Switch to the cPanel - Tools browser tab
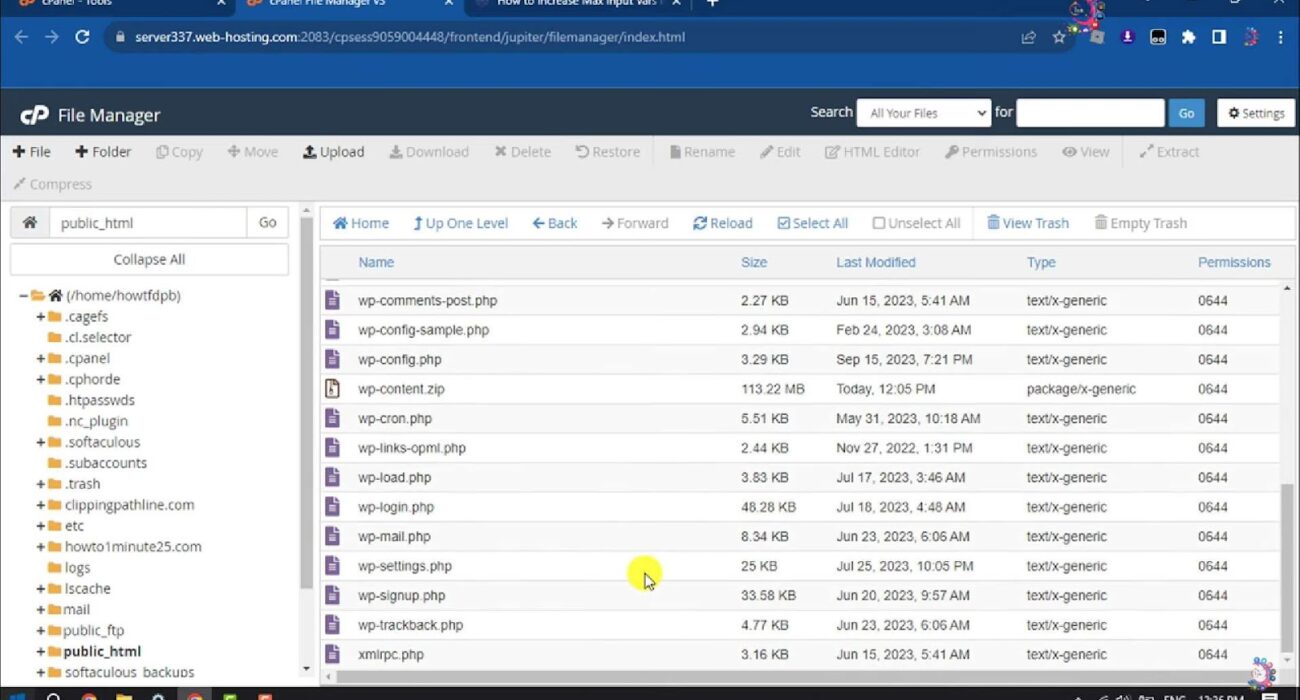 pos(119,5)
